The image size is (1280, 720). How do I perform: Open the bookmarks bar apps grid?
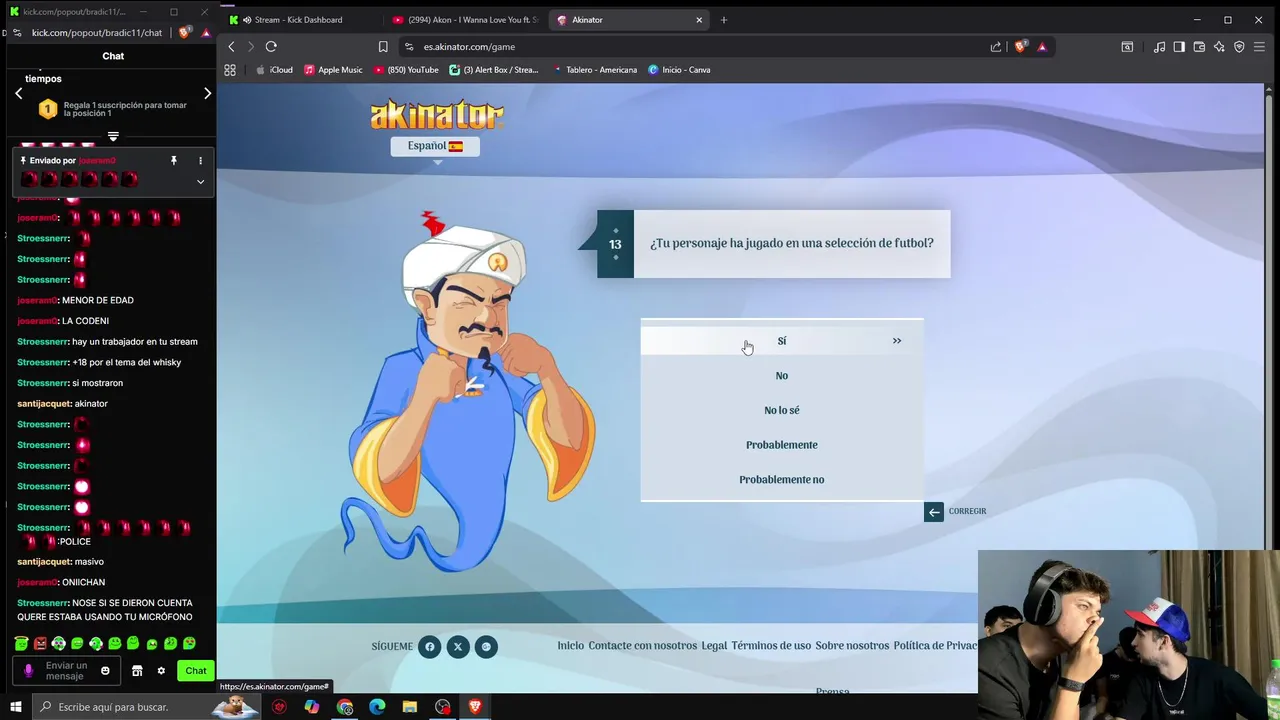(x=230, y=70)
